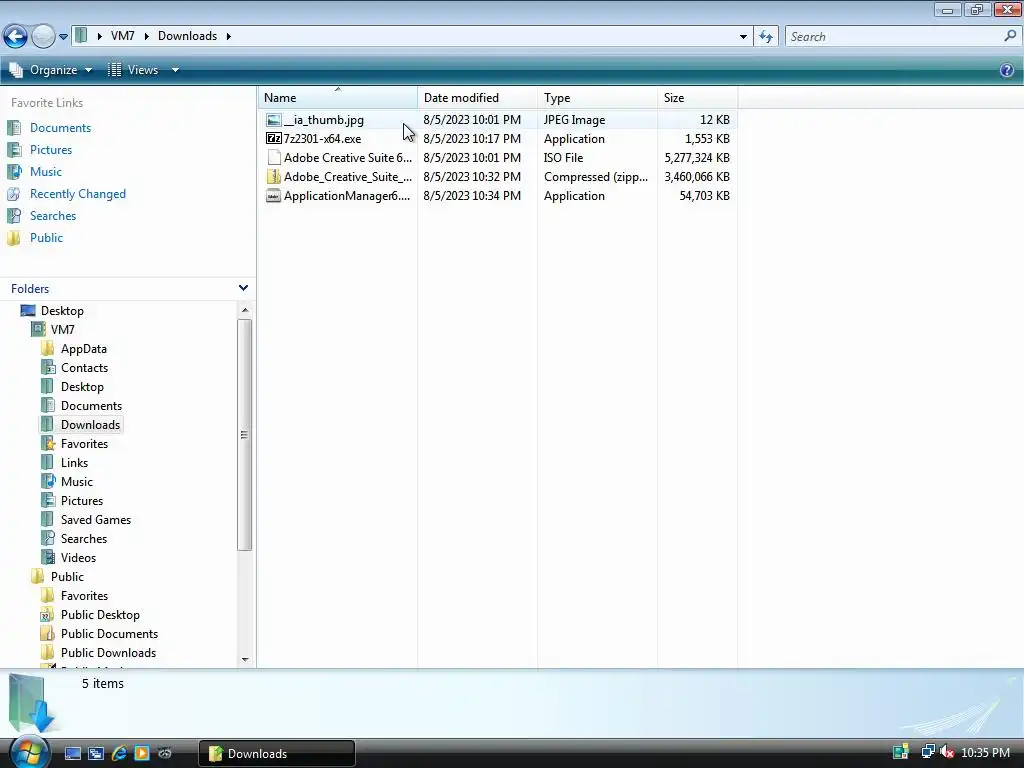Click the search magnifier icon
Viewport: 1024px width, 768px height.
click(1010, 36)
